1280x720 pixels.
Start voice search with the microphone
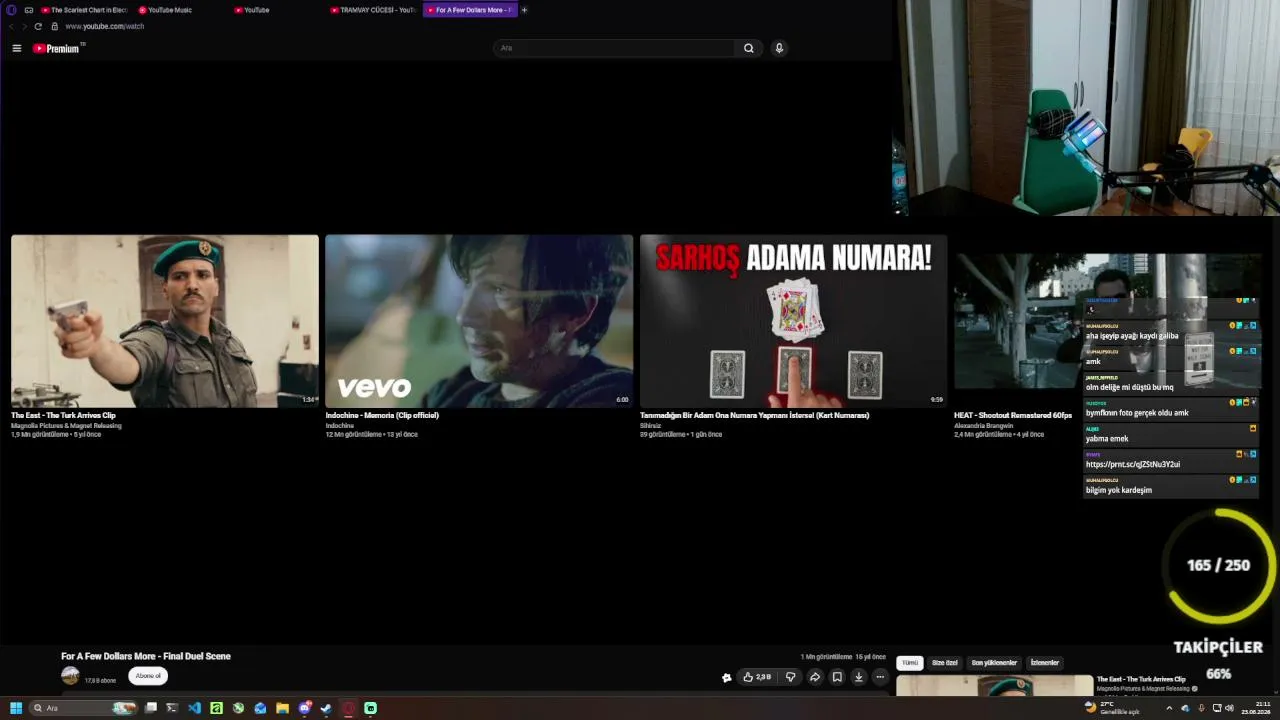[779, 48]
